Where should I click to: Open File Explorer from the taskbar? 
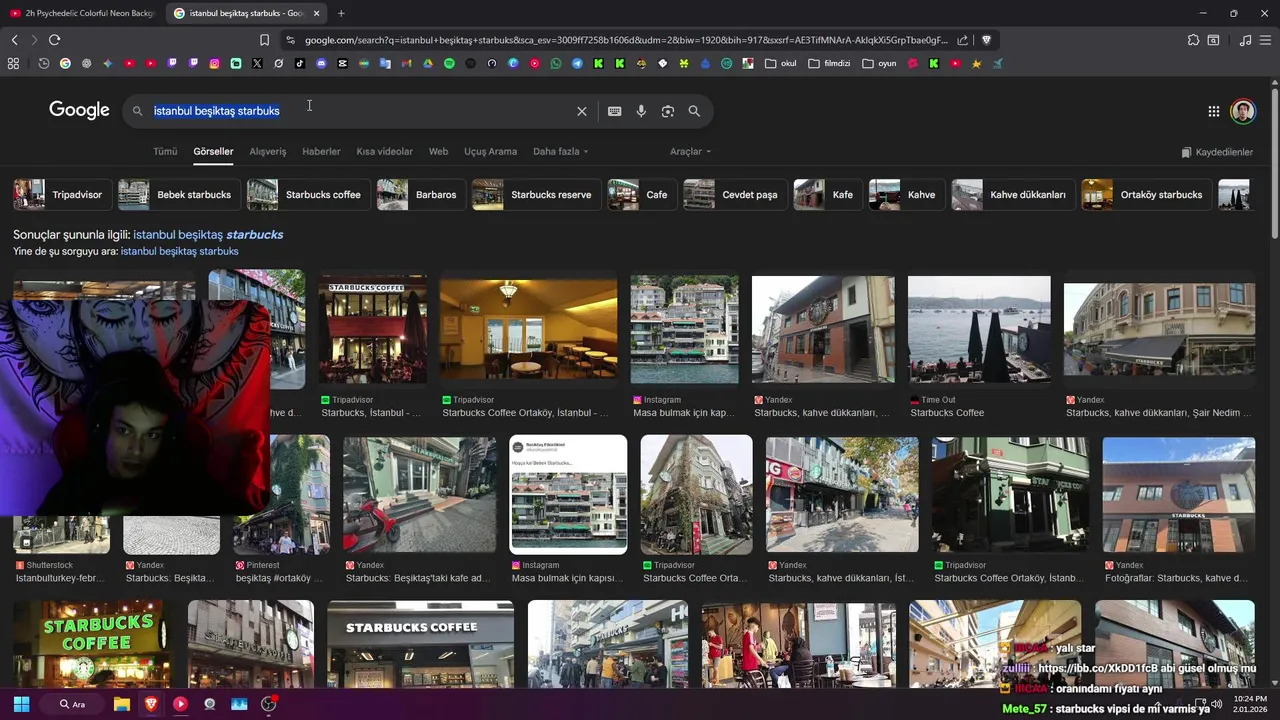(122, 704)
